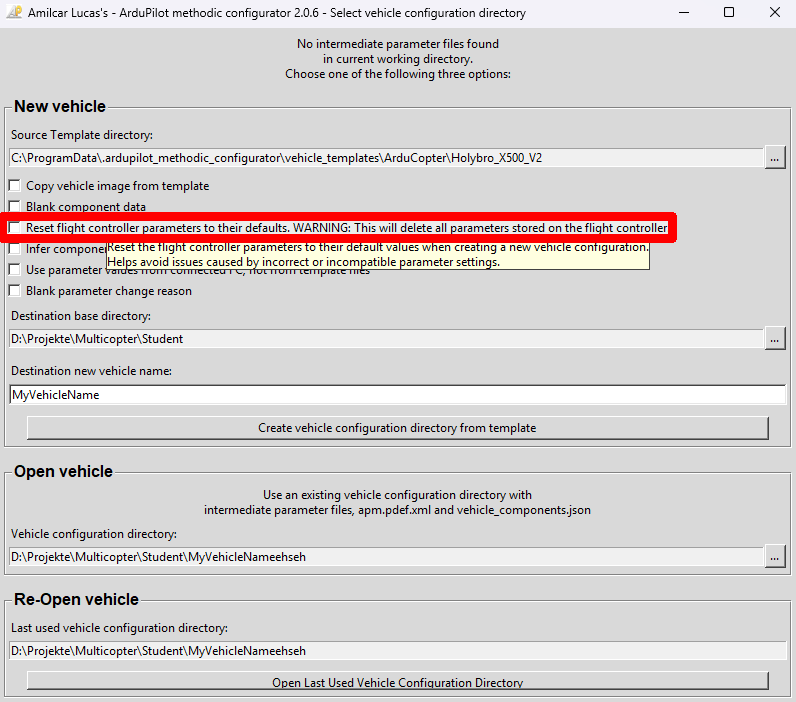
Task: Toggle Reset flight controller parameters checkbox
Action: pos(15,228)
